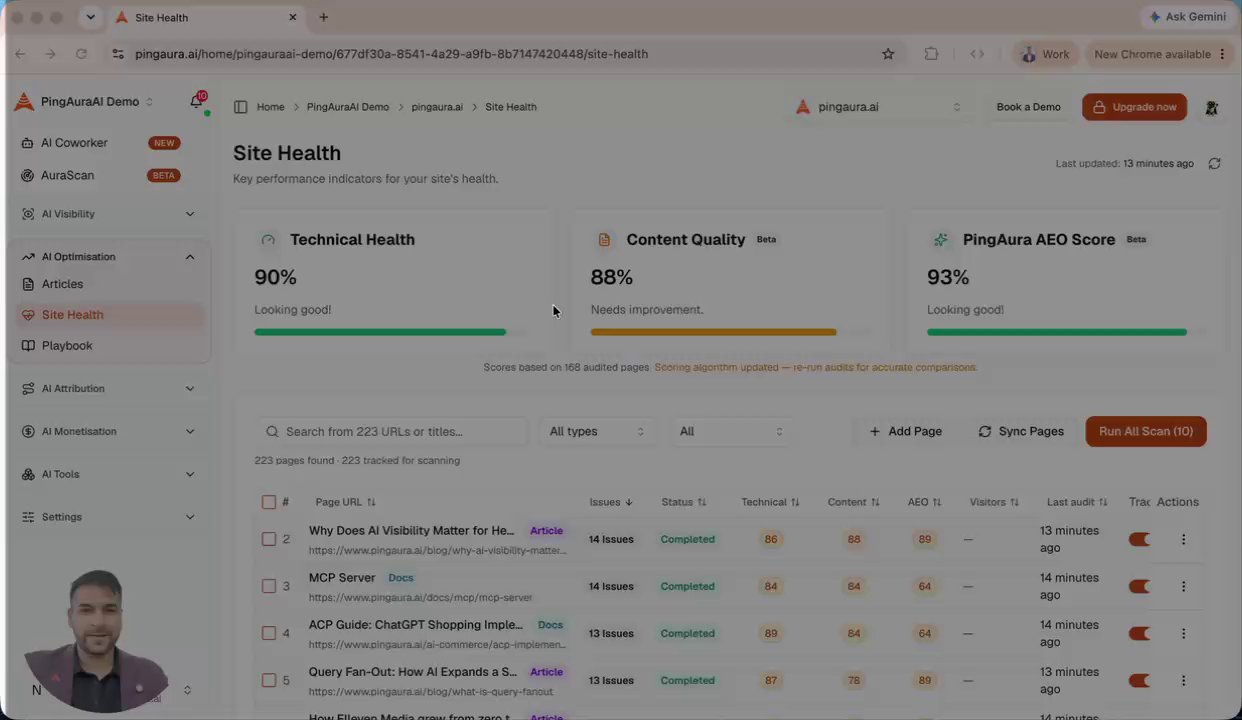Open the All status filter dropdown
This screenshot has width=1242, height=720.
[731, 431]
